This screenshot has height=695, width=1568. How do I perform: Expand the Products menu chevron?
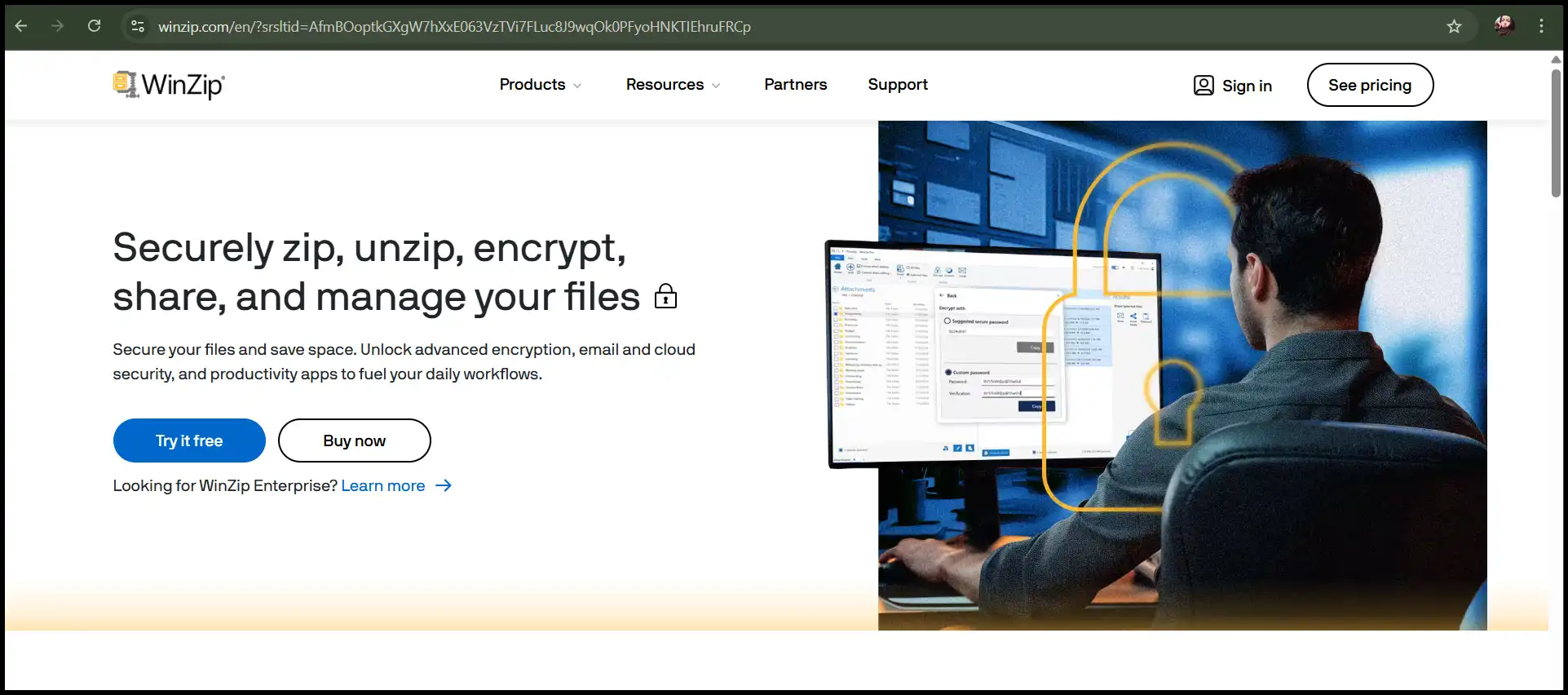pos(577,86)
